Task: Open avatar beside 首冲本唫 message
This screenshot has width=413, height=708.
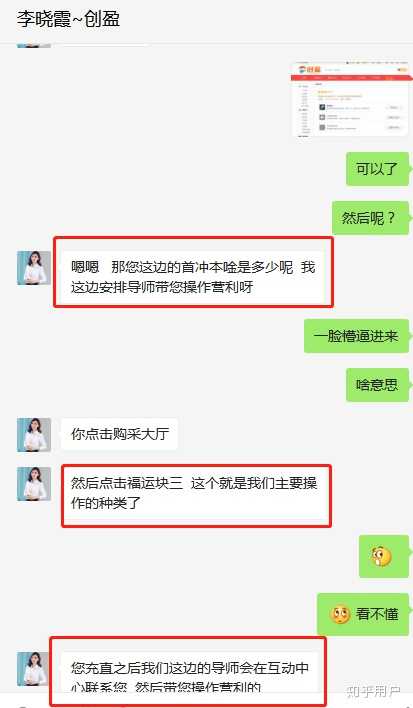Action: click(34, 268)
